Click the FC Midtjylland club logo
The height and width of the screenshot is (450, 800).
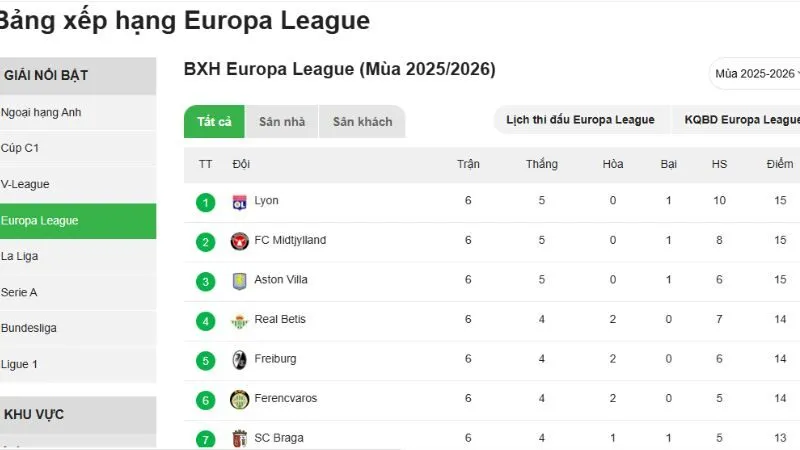[239, 241]
